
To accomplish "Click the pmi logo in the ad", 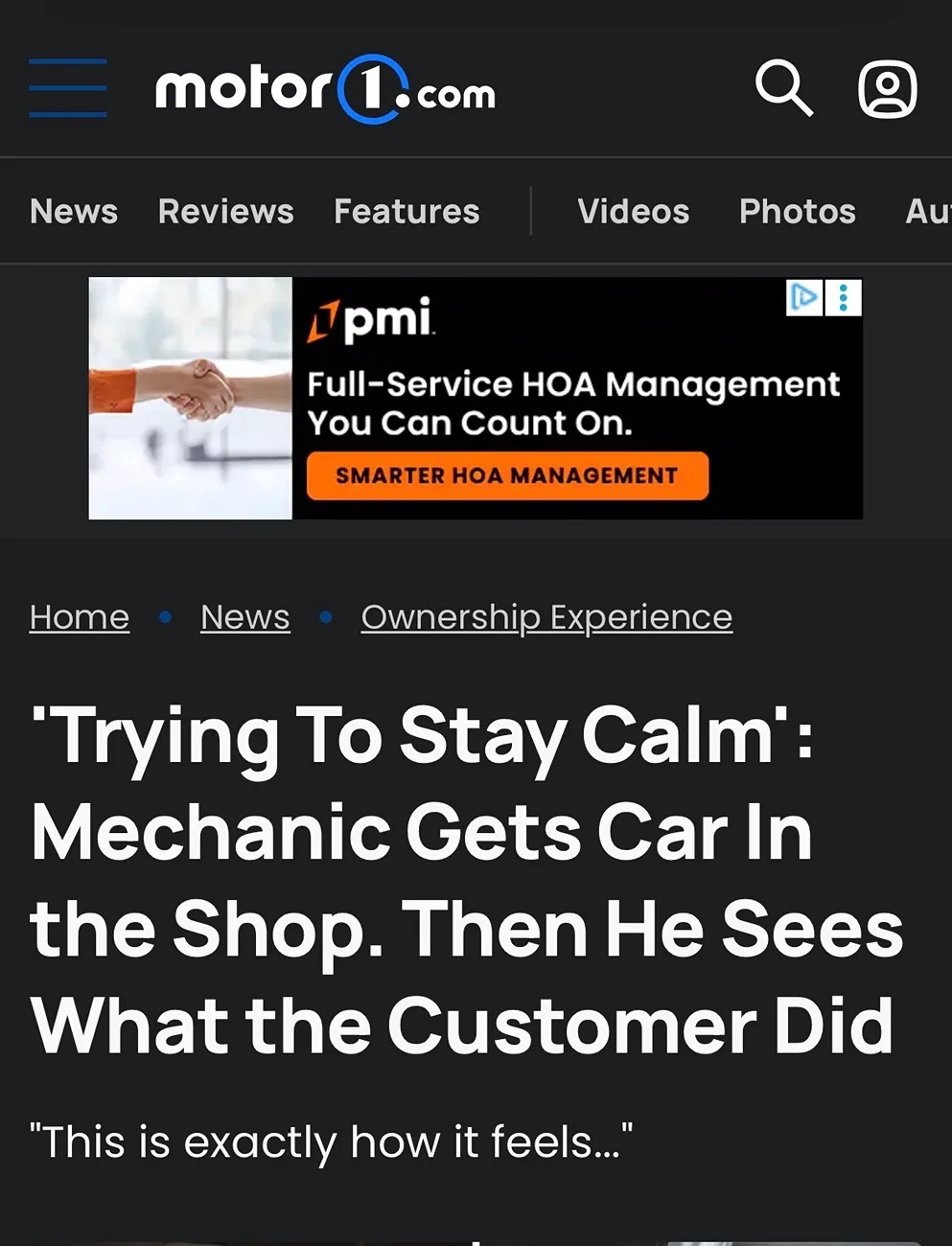I will (370, 320).
